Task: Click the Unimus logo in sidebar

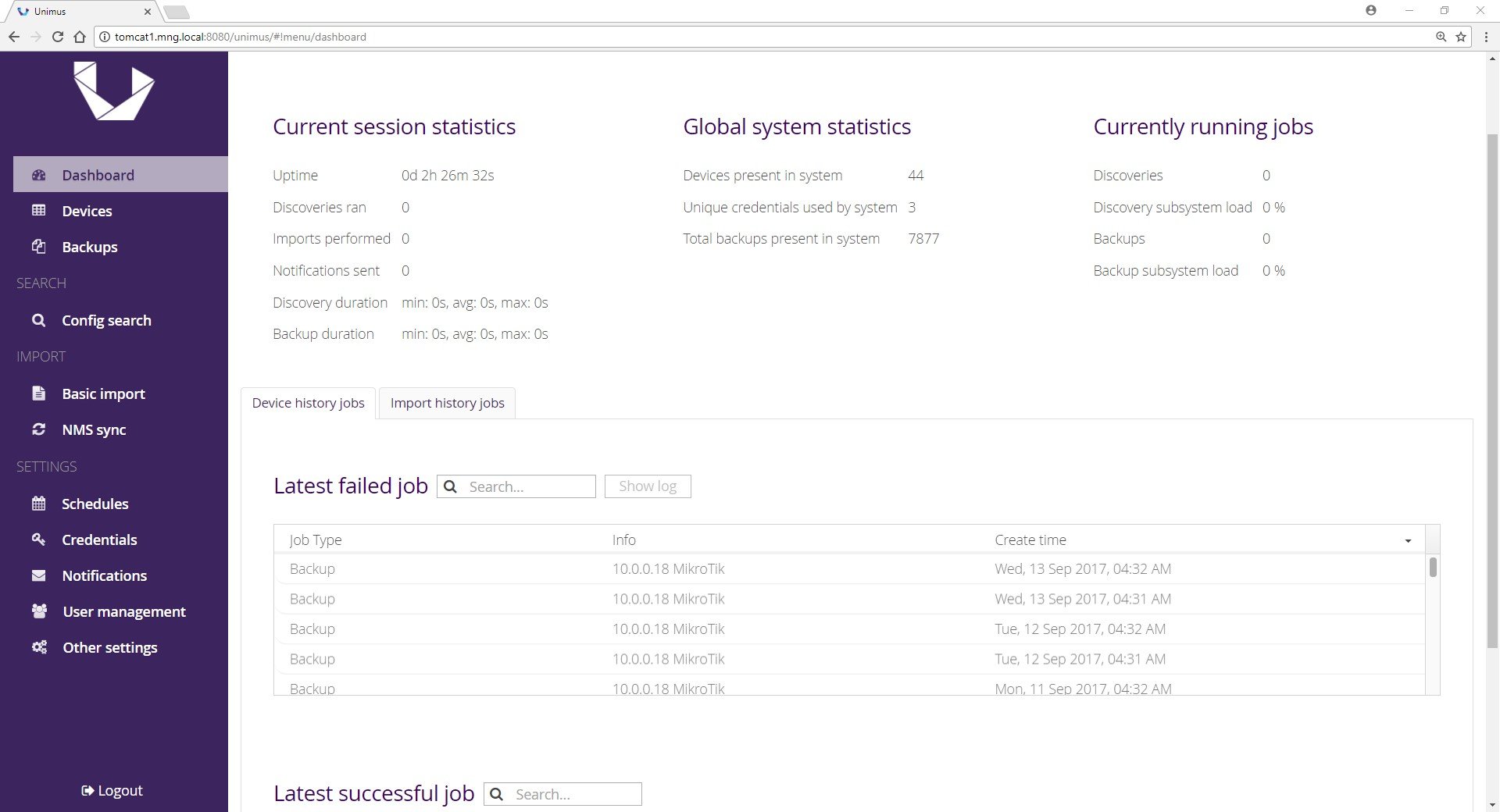Action: click(x=114, y=91)
